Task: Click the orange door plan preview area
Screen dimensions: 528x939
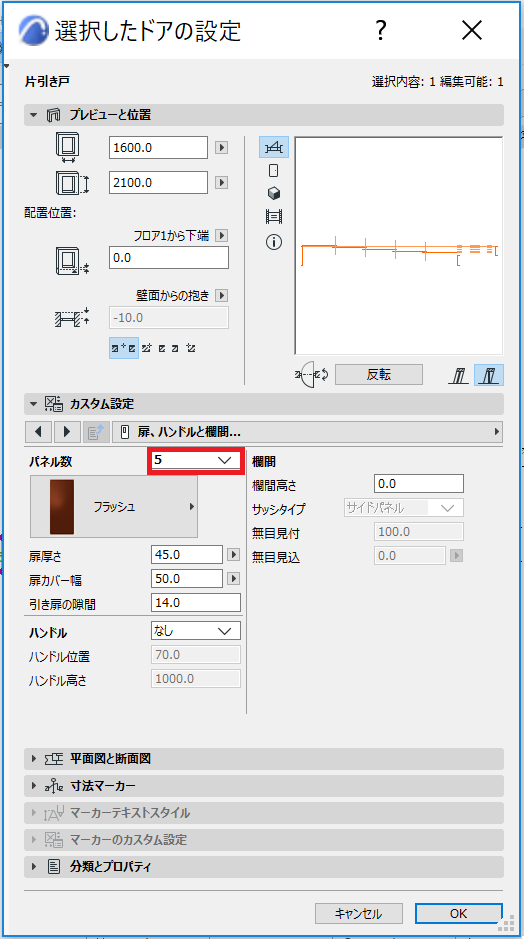Action: [399, 246]
